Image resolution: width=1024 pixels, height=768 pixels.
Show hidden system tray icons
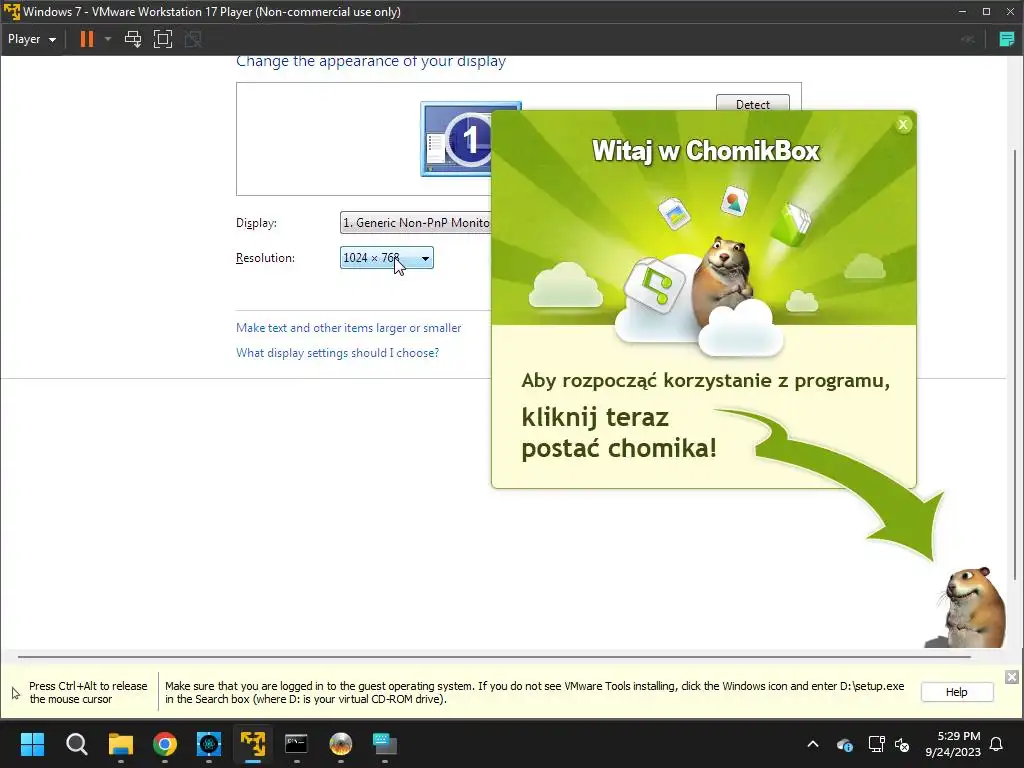[x=813, y=744]
